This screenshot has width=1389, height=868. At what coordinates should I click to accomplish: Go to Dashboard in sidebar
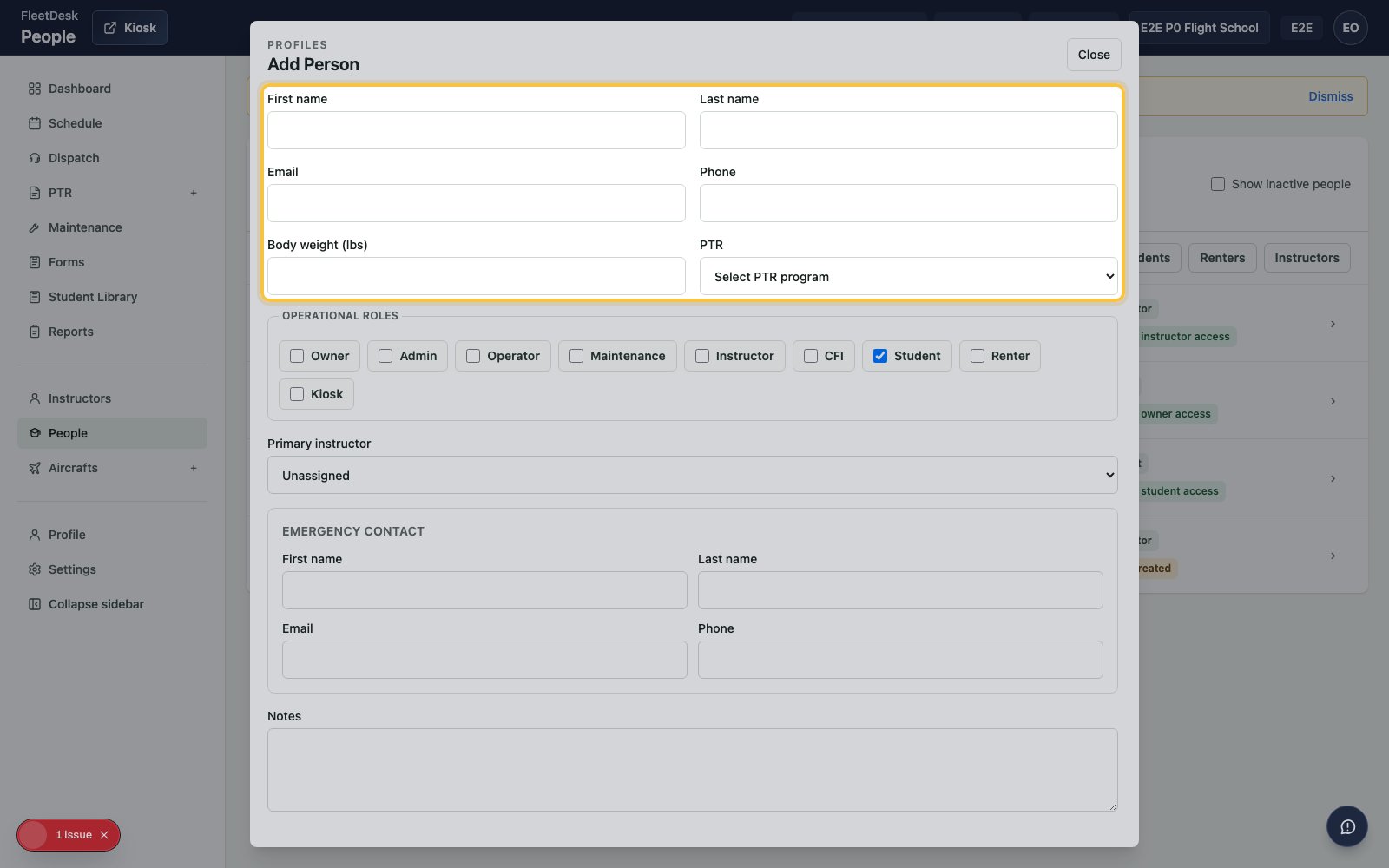112,89
